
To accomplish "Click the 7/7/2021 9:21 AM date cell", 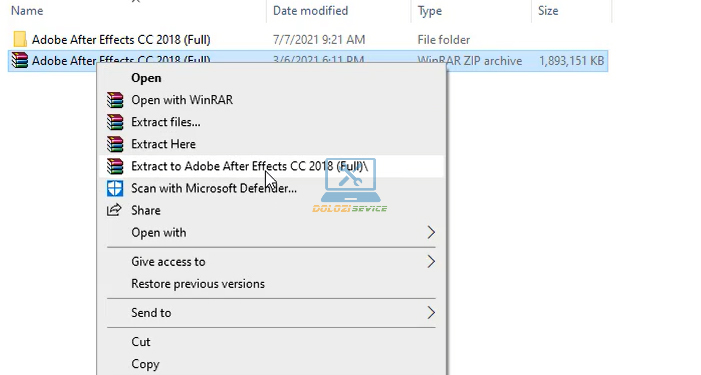I will pyautogui.click(x=319, y=40).
